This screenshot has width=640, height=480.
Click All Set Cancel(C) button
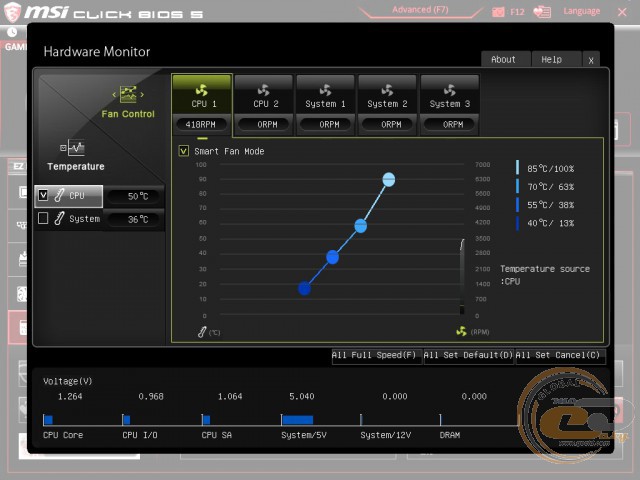tap(560, 356)
